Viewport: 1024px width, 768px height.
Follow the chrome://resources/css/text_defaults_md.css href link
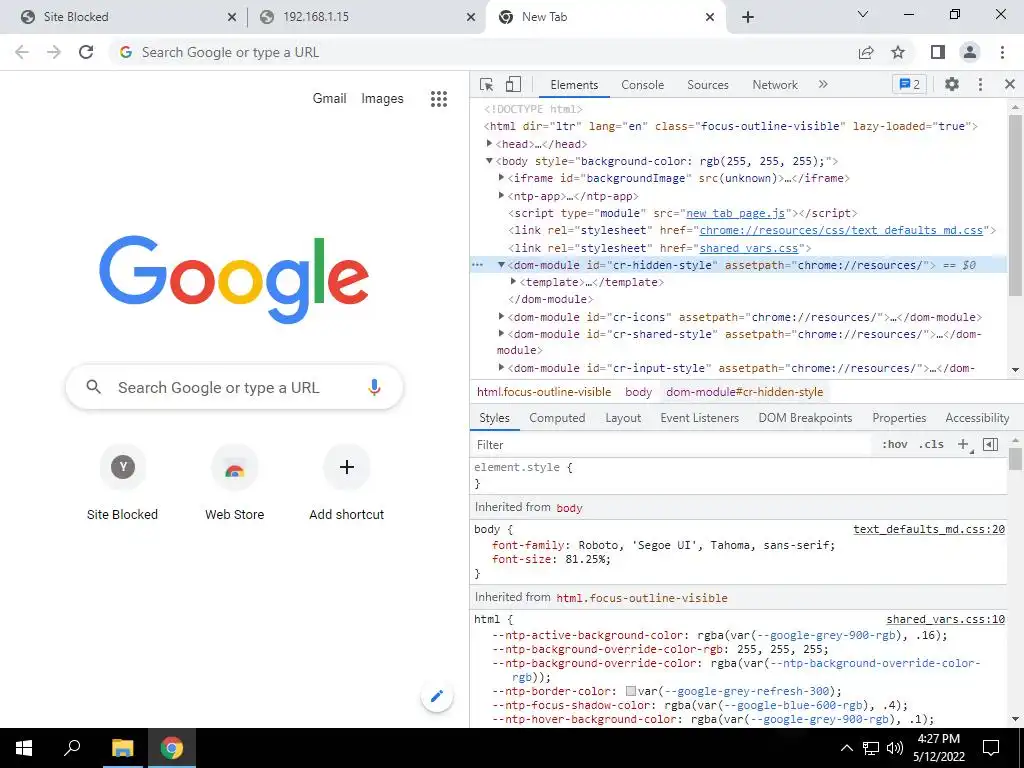(841, 230)
